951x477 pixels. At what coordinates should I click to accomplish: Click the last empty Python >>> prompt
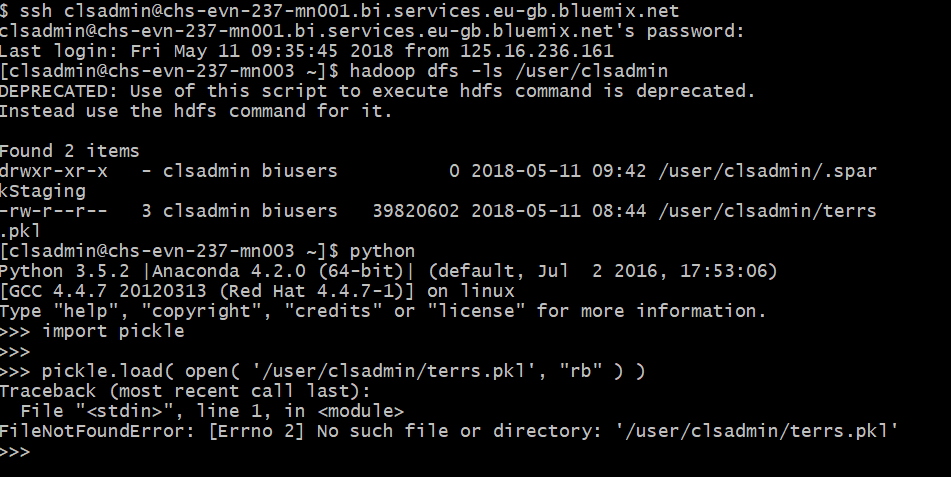click(15, 452)
